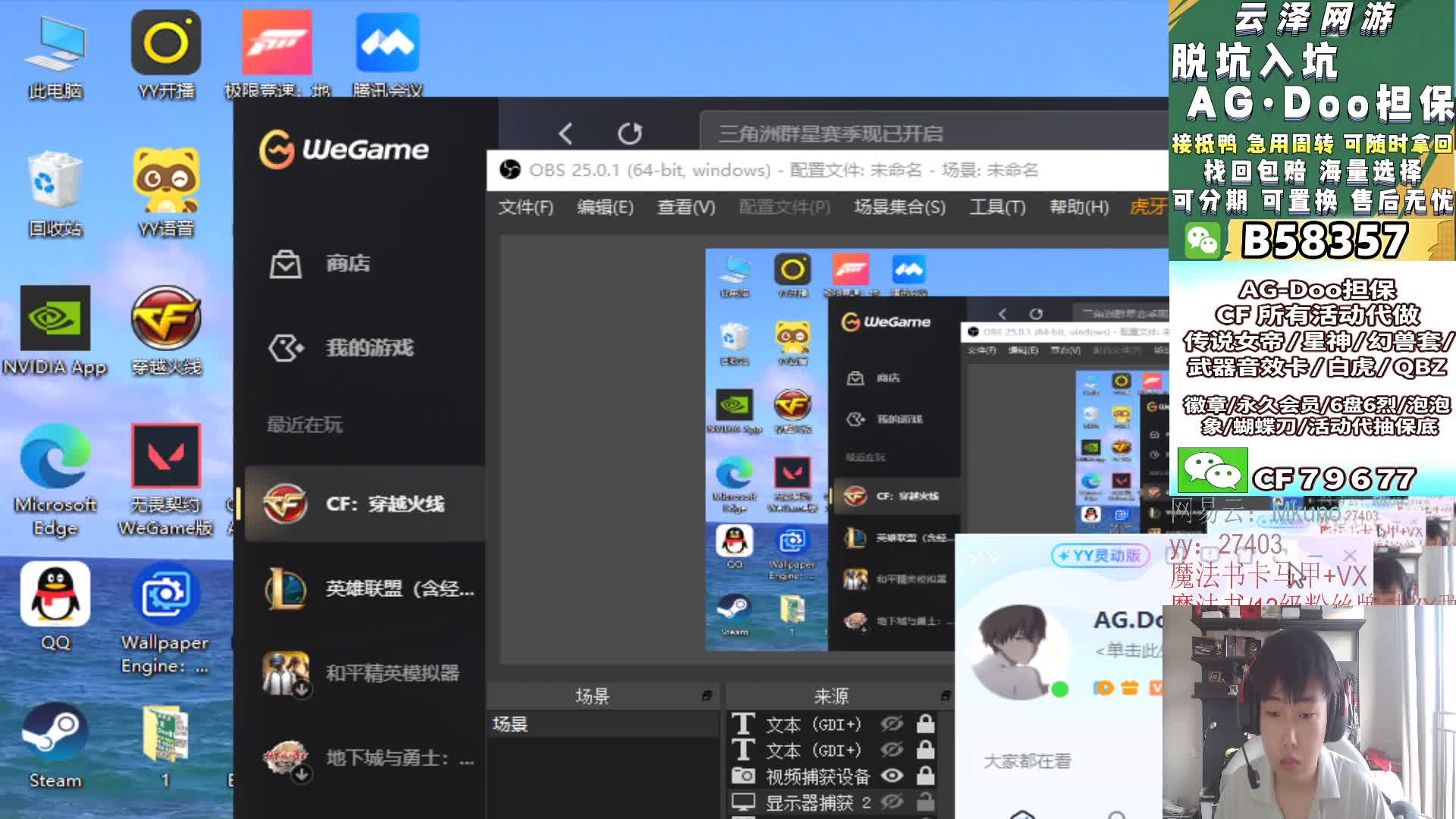Click the WeGame logo in the sidebar
Image resolution: width=1456 pixels, height=819 pixels.
point(344,149)
